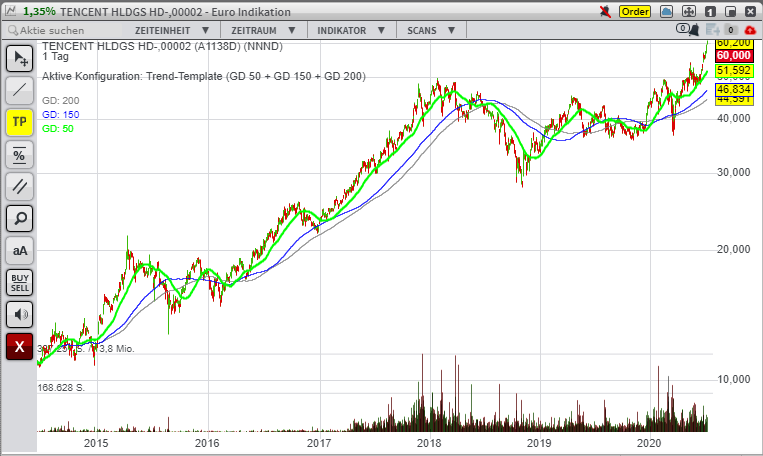Click the 2017 year label on time axis
The image size is (763, 456).
point(319,443)
